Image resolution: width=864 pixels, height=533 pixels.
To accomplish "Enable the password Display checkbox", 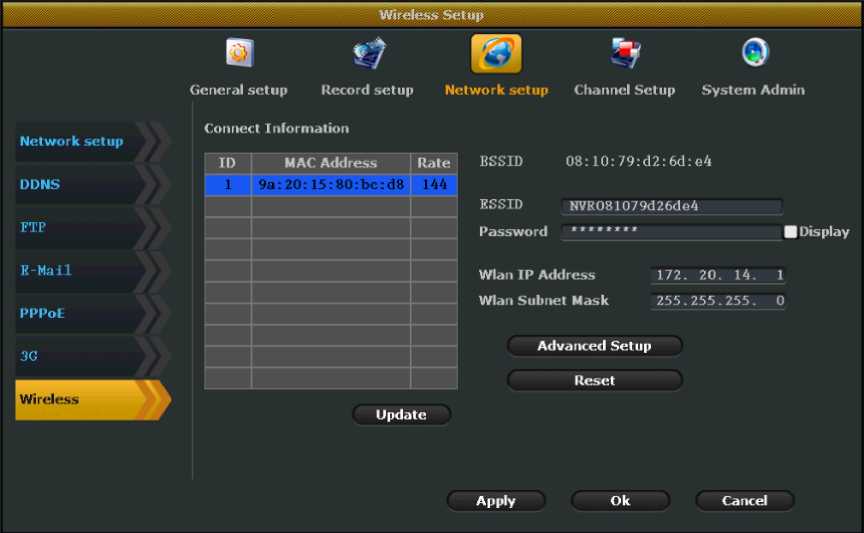I will point(791,232).
